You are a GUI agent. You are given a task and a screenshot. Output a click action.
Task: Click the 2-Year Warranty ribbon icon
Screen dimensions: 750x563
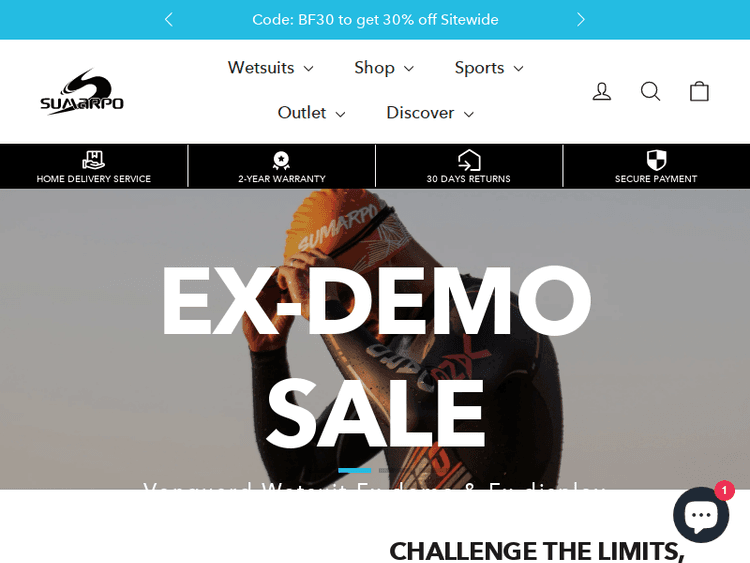tap(281, 160)
